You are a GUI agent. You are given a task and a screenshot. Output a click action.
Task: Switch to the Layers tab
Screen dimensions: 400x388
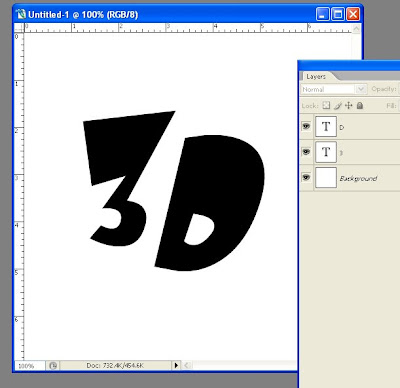316,76
